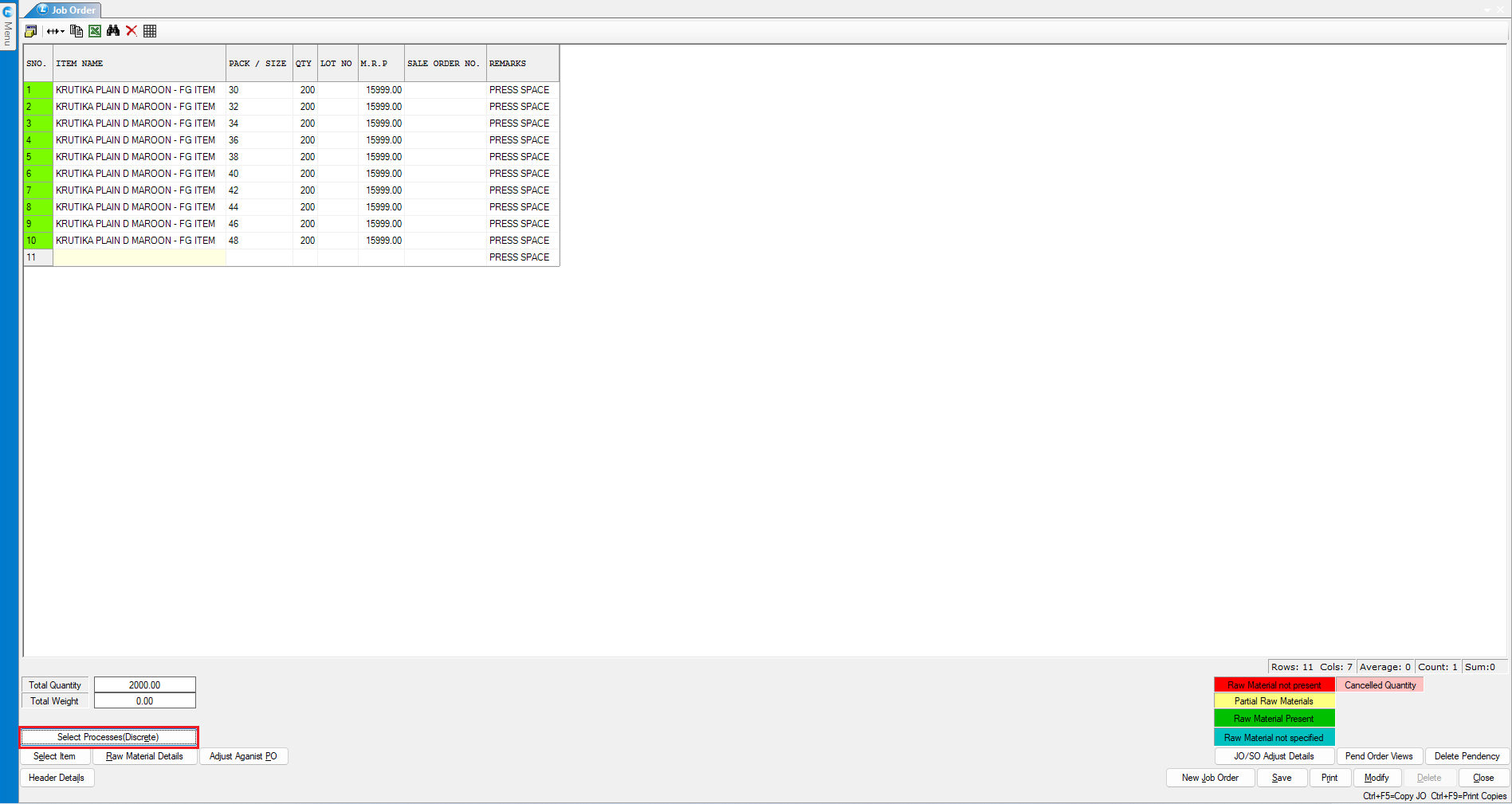The height and width of the screenshot is (804, 1512).
Task: Click the empty Item Name cell in row 11
Action: [139, 257]
